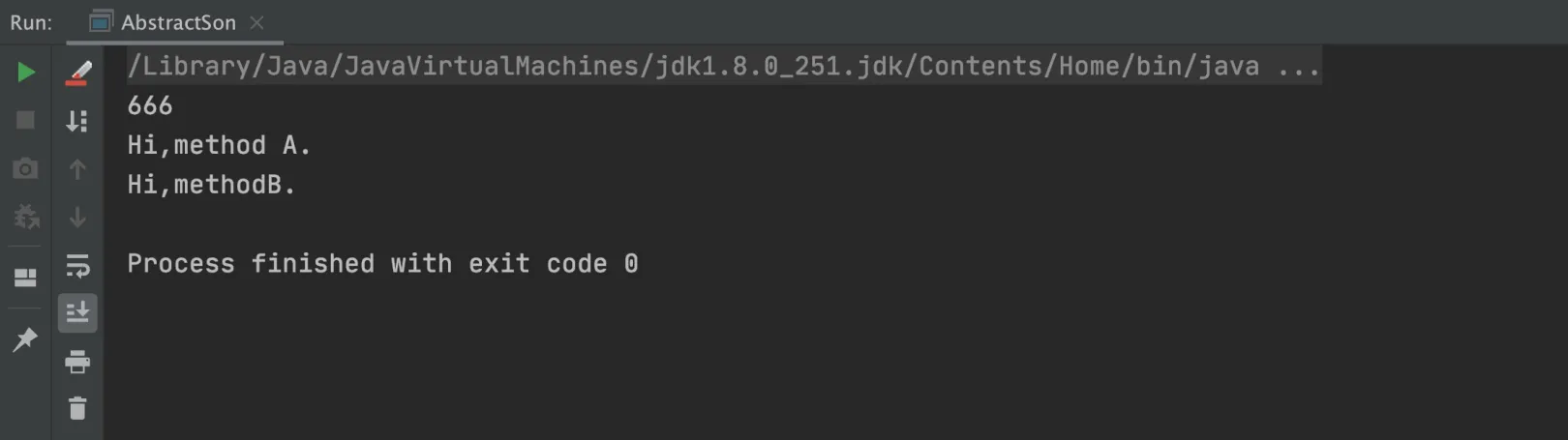Click the pencil icon with red underline
The image size is (1568, 440).
tap(77, 73)
